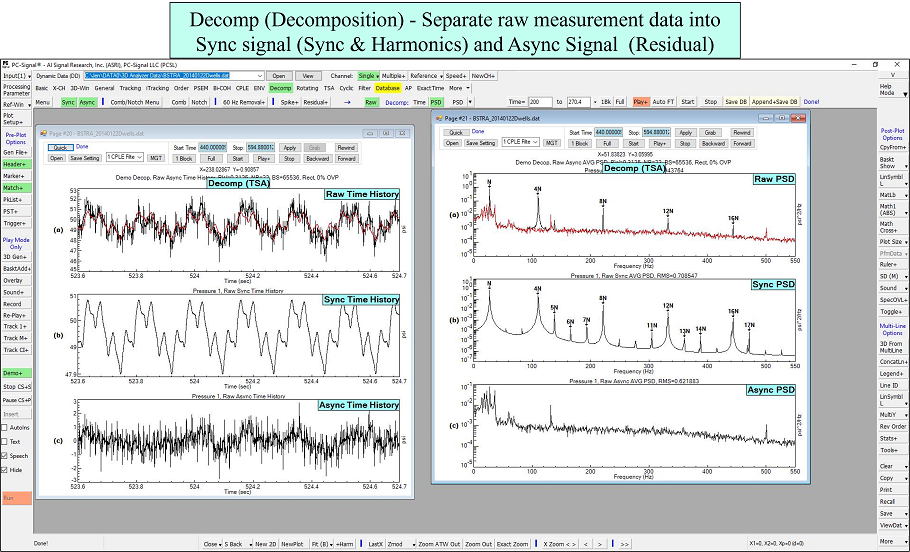Switch to the Decomp tab

[280, 88]
